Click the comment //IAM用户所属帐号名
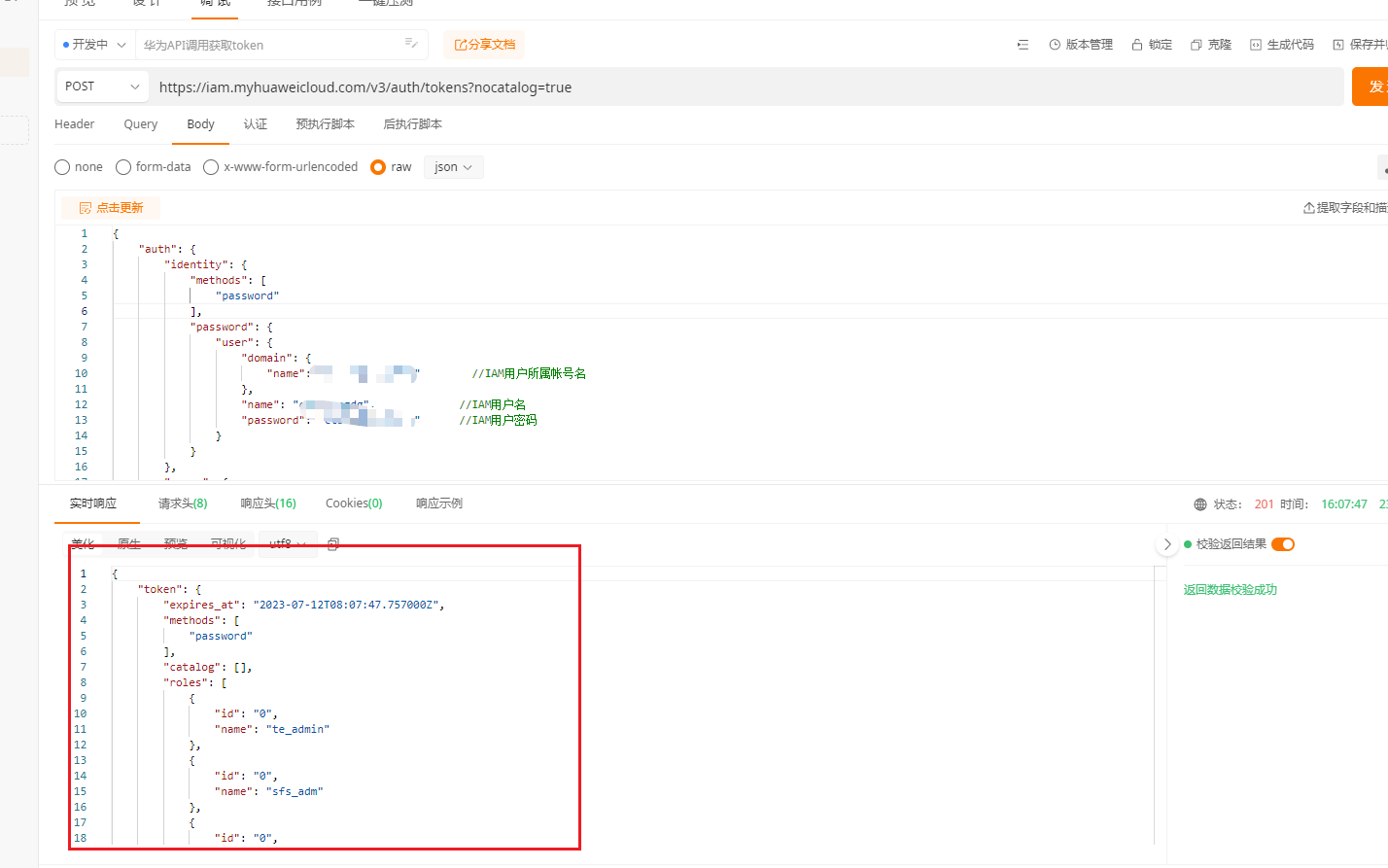 point(529,373)
